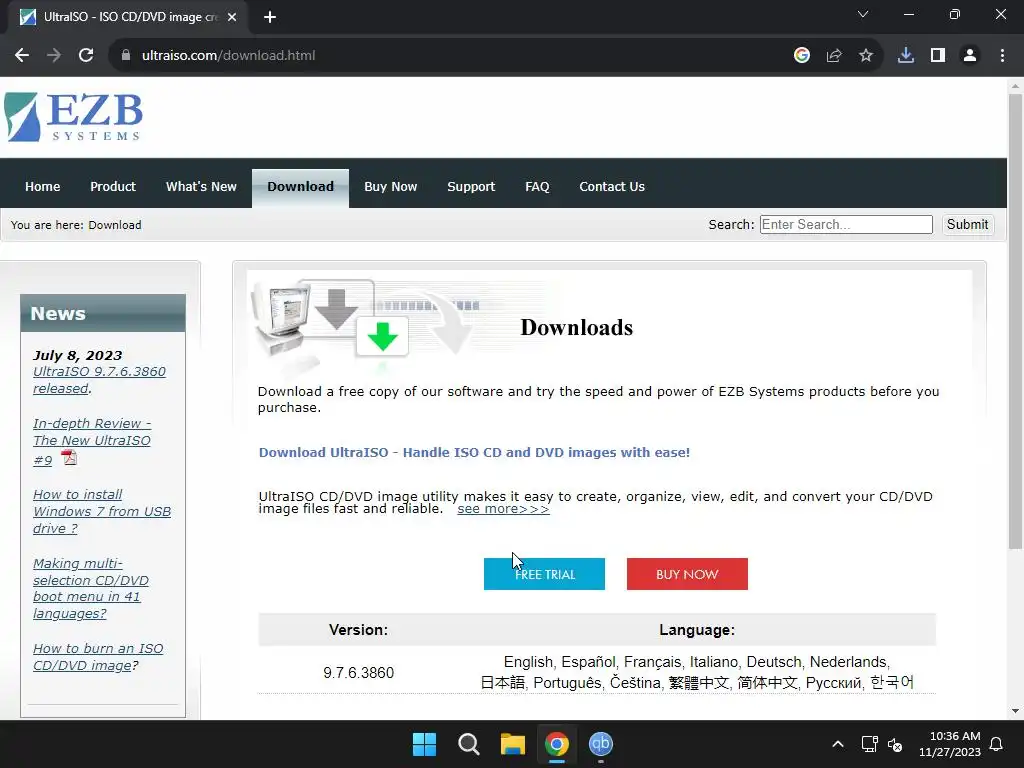The height and width of the screenshot is (768, 1024).
Task: Open the Contact Us menu item
Action: point(612,187)
